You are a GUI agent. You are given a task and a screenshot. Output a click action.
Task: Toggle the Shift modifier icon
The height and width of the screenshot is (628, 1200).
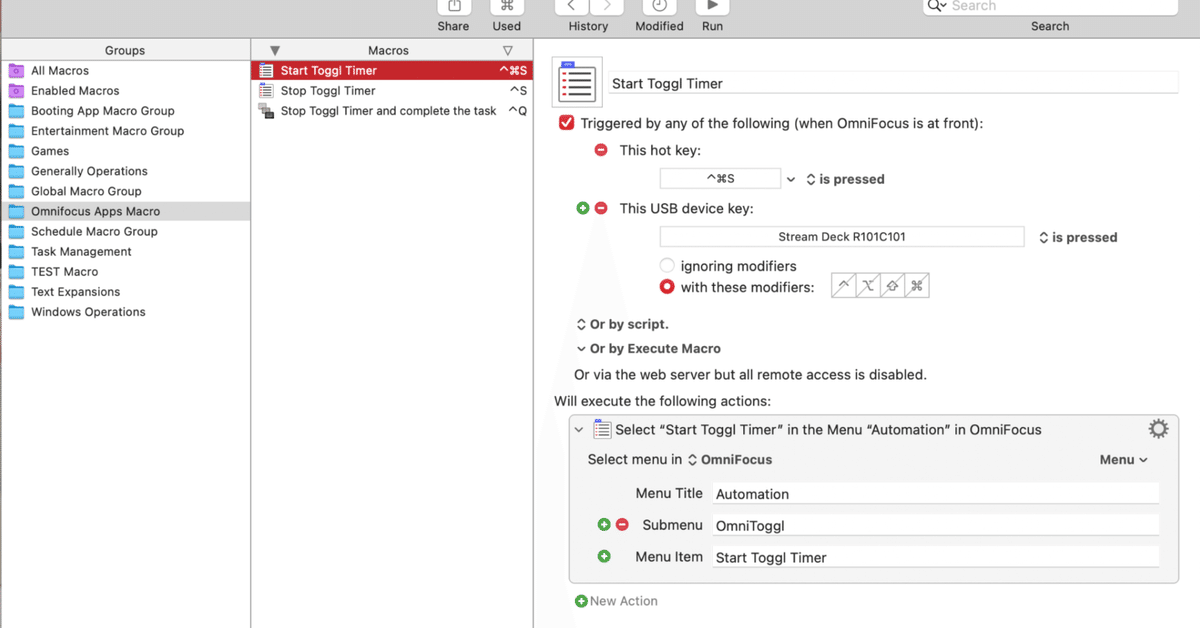pyautogui.click(x=892, y=286)
